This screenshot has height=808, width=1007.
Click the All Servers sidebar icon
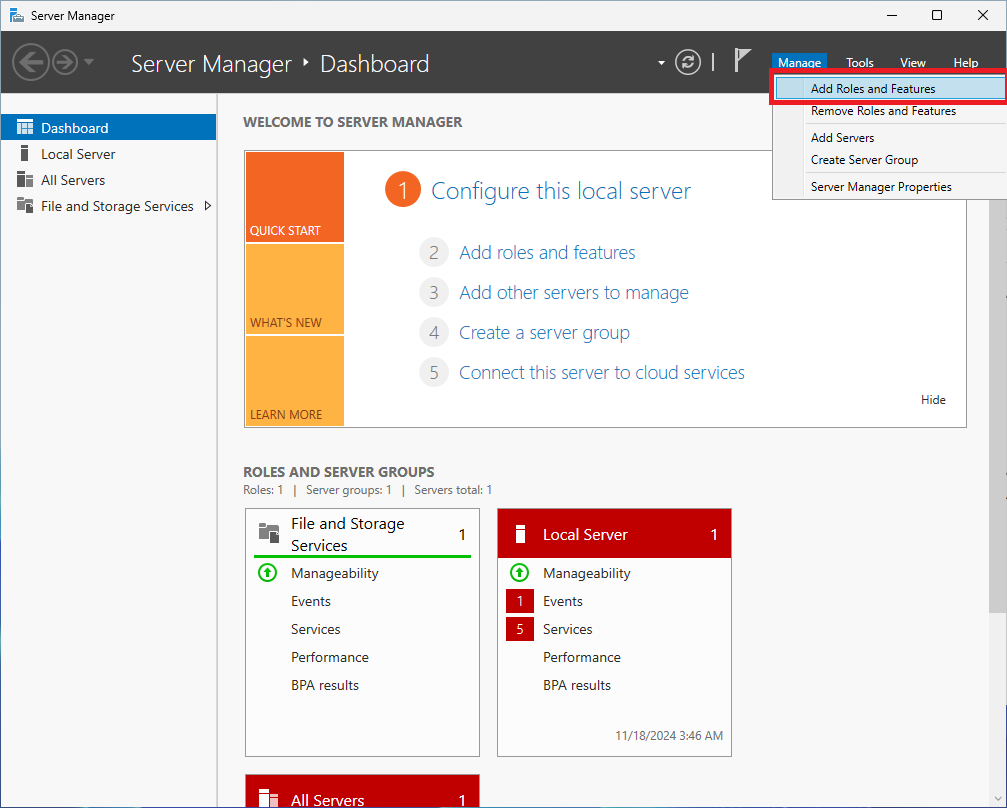point(25,180)
